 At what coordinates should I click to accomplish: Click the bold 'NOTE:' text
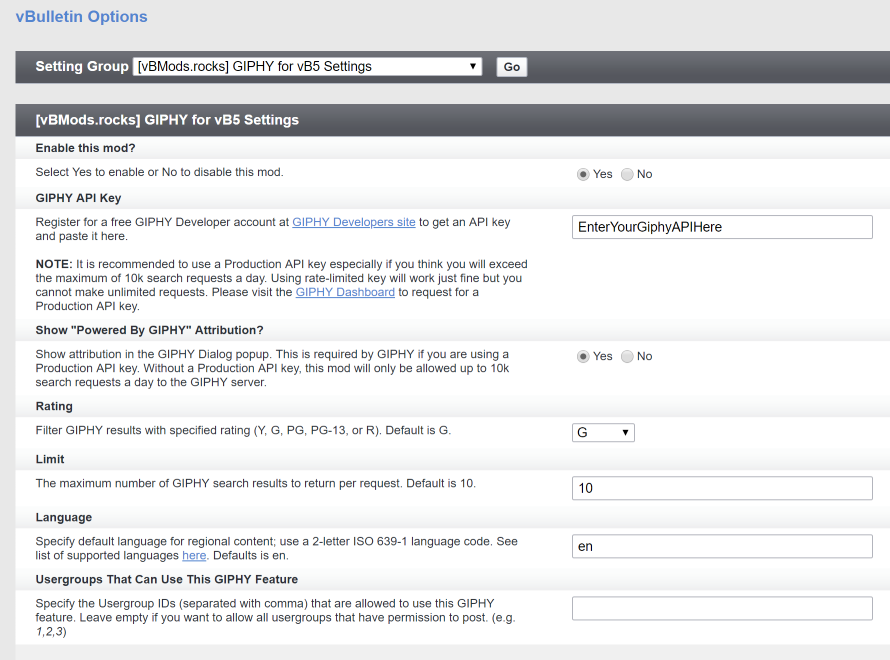click(x=54, y=264)
